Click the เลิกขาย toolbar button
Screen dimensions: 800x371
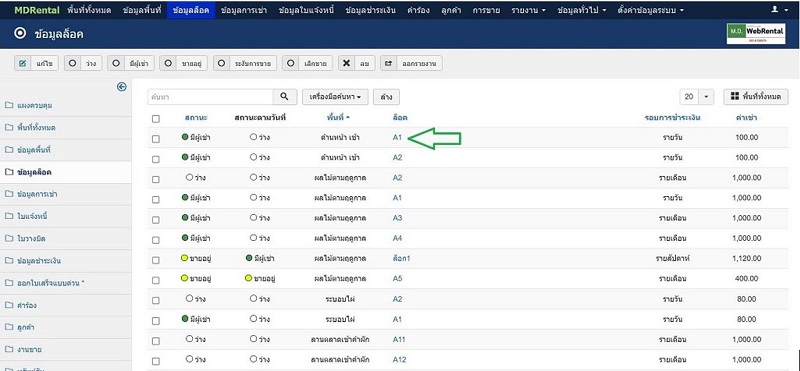(x=307, y=63)
